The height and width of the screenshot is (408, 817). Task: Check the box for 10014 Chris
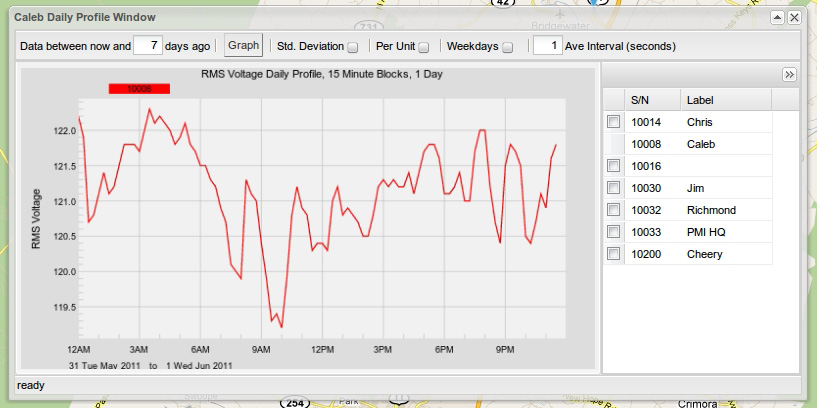tap(614, 122)
